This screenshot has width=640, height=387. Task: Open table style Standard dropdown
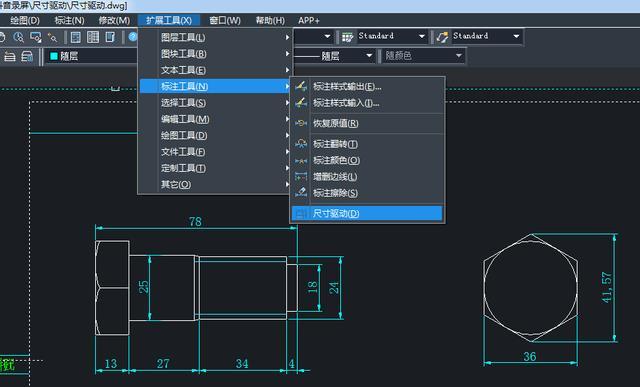click(x=422, y=36)
